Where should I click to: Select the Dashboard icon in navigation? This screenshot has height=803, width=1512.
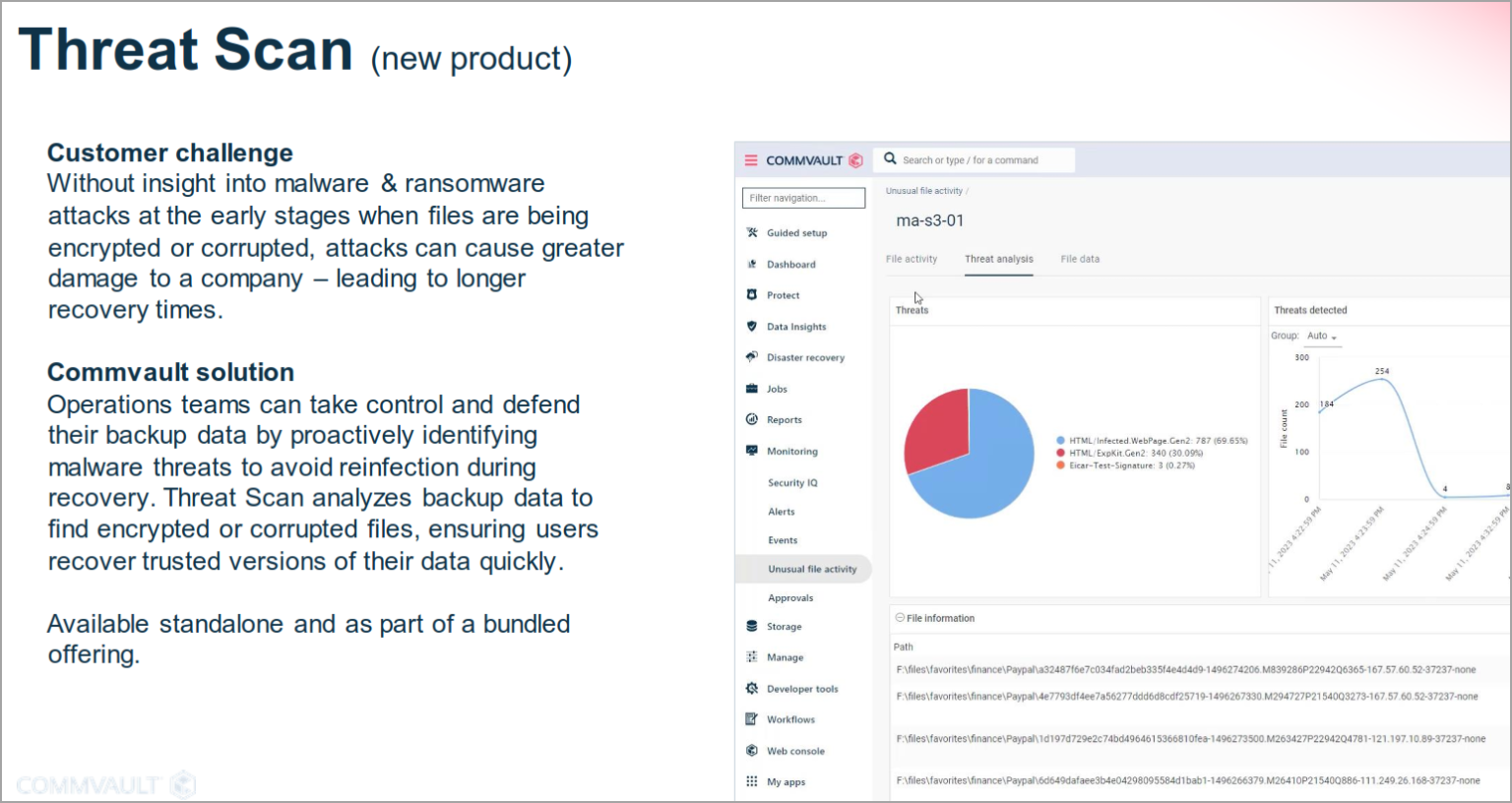pos(752,264)
